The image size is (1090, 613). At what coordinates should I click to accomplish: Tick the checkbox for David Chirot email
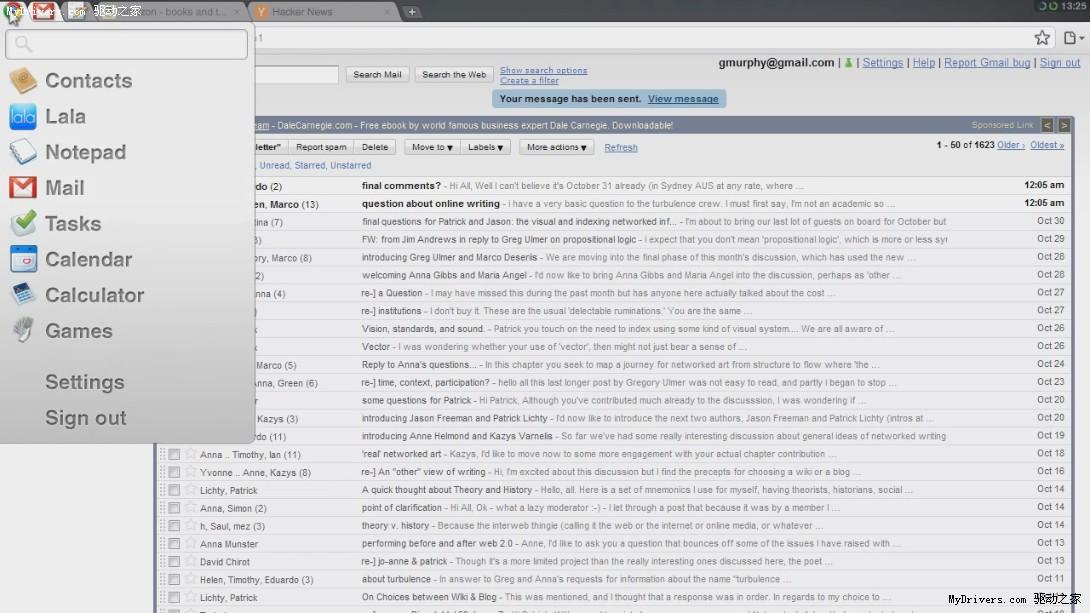[174, 562]
